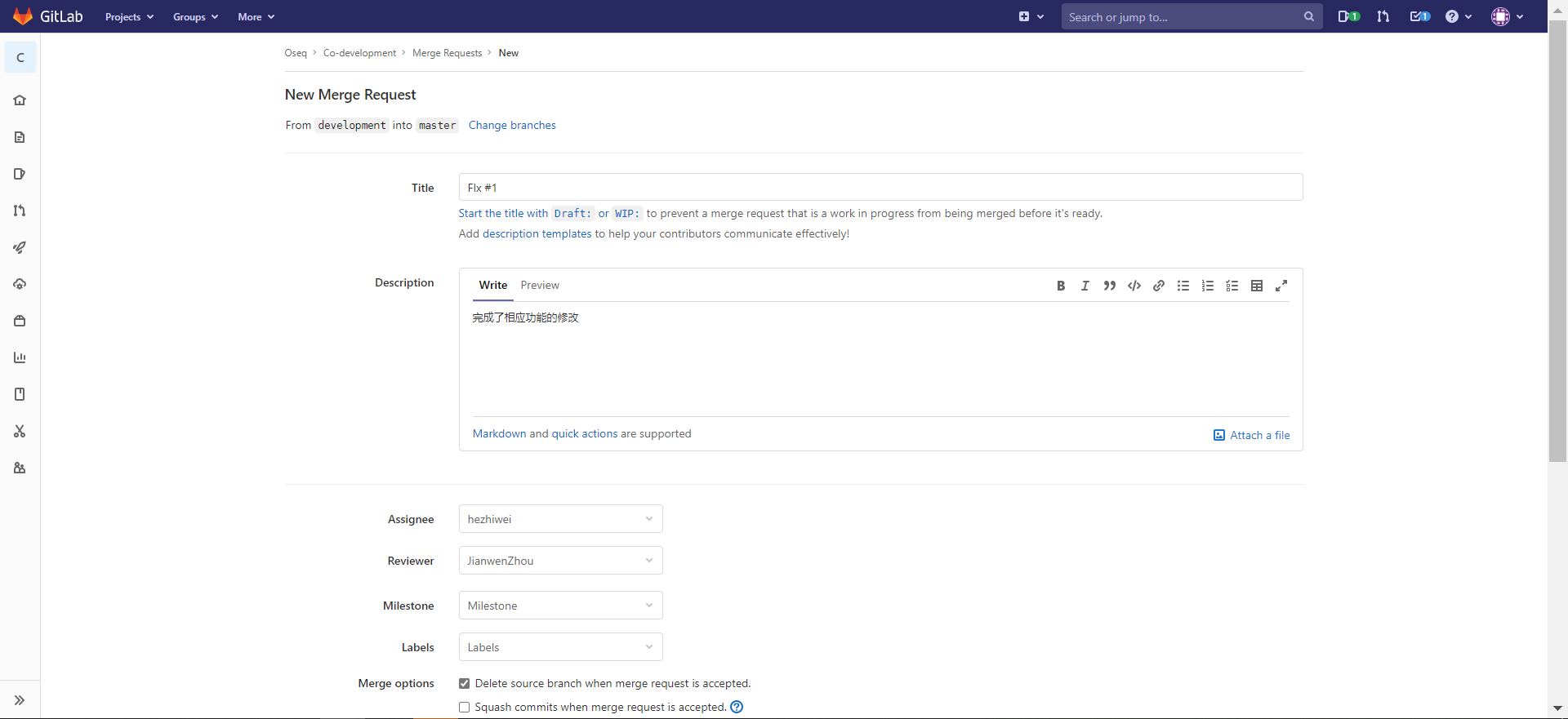Open the Analytics chart icon in sidebar
The height and width of the screenshot is (719, 1568).
[20, 357]
